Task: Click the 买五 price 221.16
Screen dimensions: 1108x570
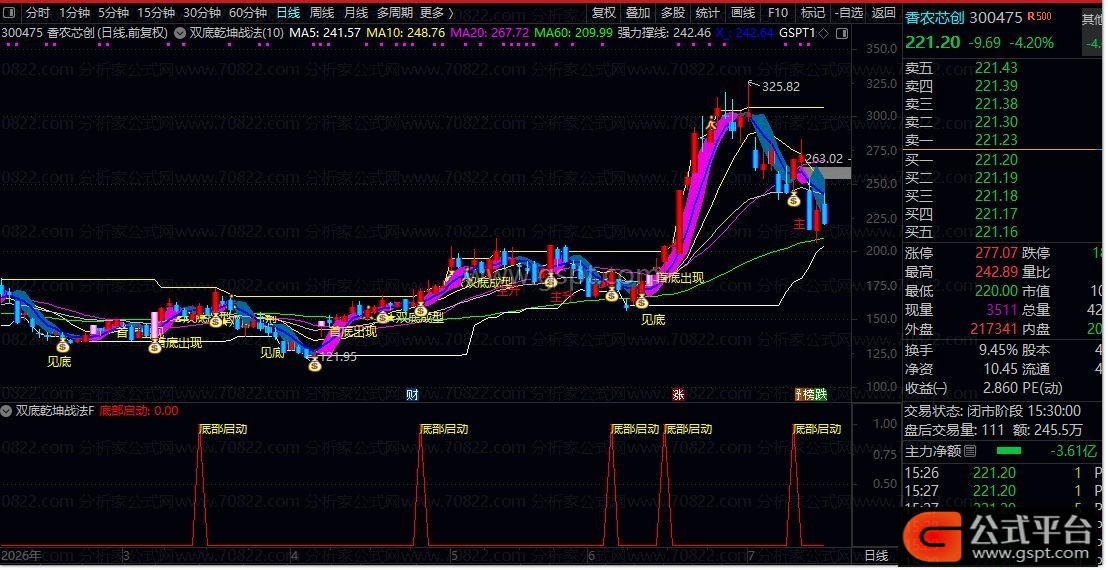Action: pyautogui.click(x=996, y=232)
